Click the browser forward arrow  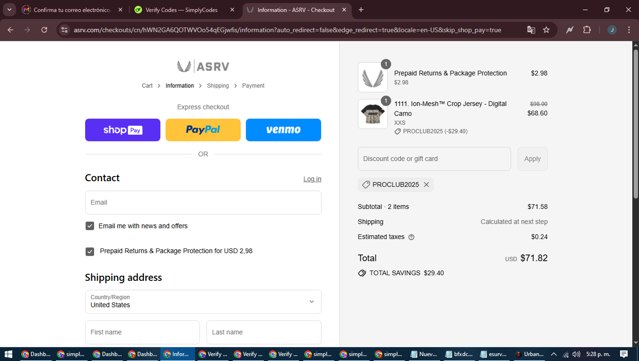point(27,30)
